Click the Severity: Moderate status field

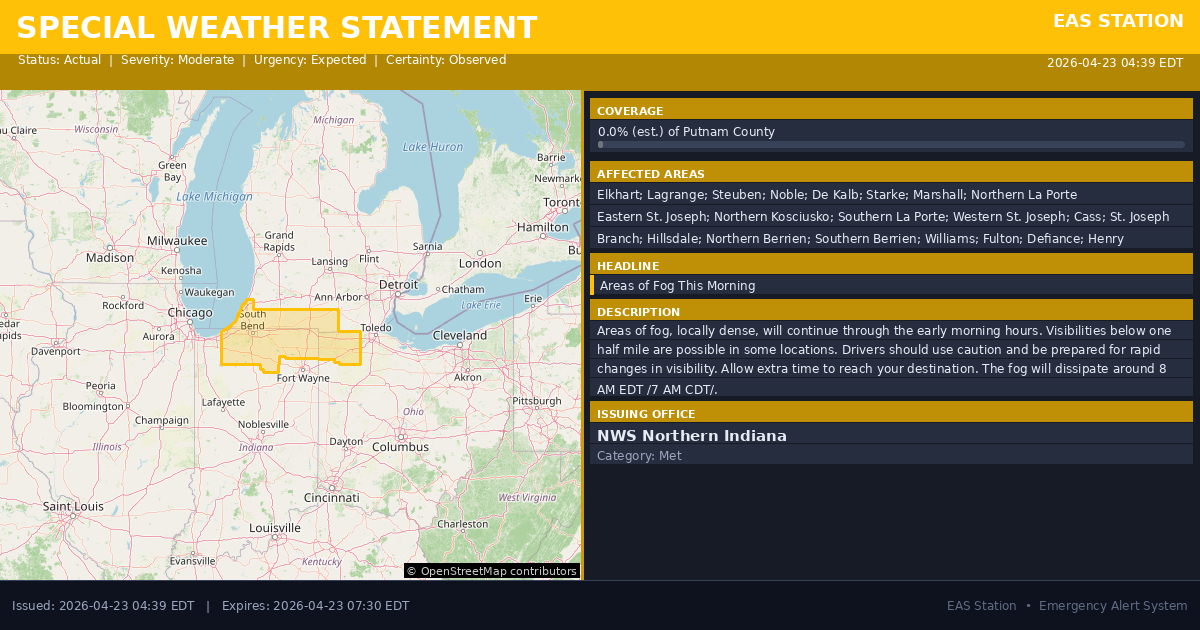pos(177,60)
